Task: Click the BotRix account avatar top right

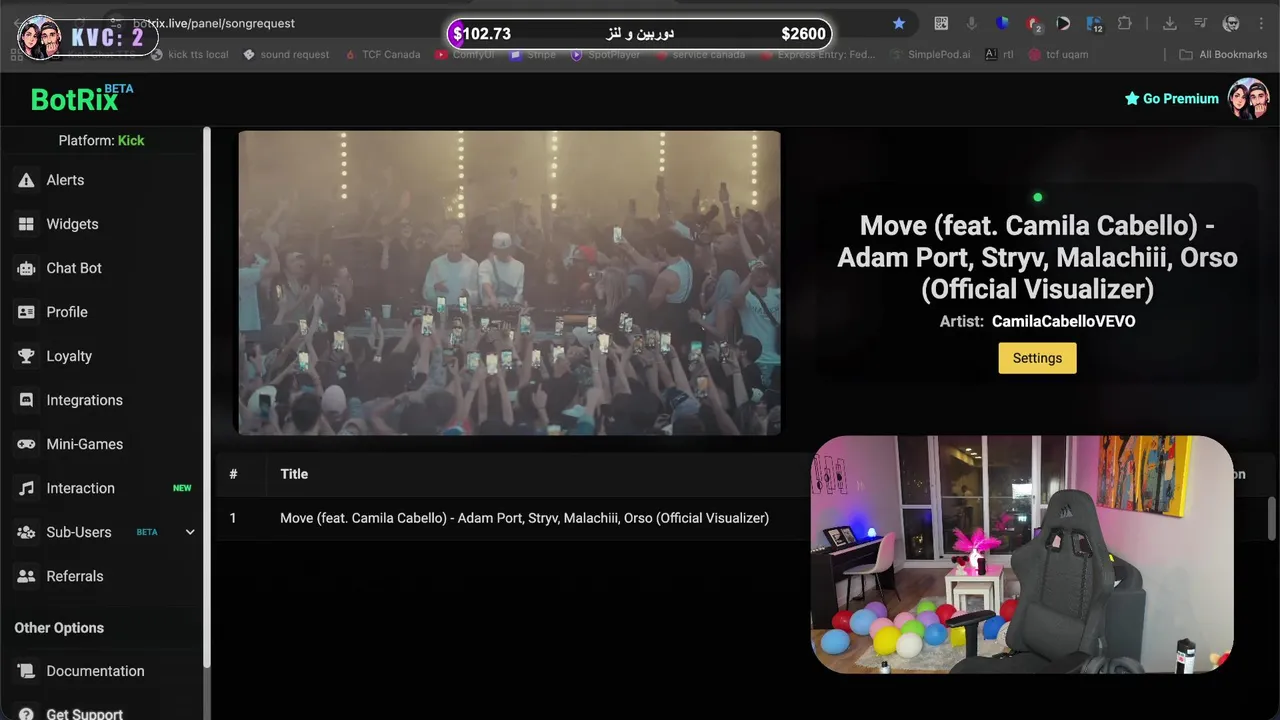Action: [x=1248, y=99]
